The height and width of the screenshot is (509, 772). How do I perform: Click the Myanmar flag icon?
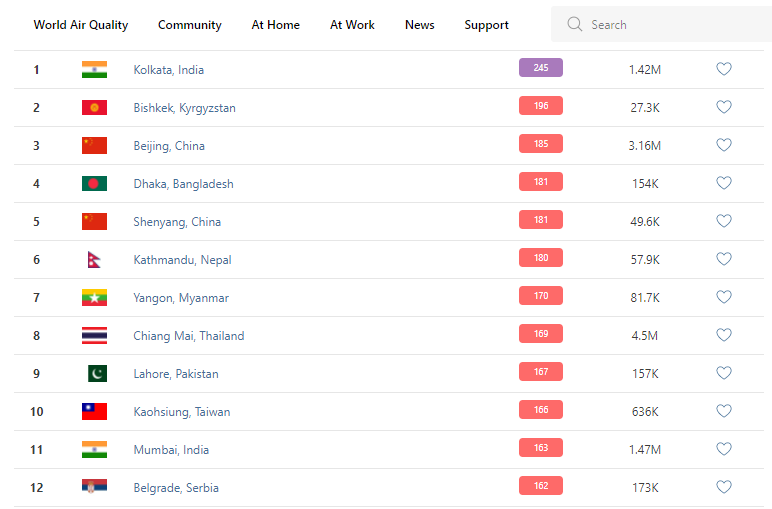point(94,298)
